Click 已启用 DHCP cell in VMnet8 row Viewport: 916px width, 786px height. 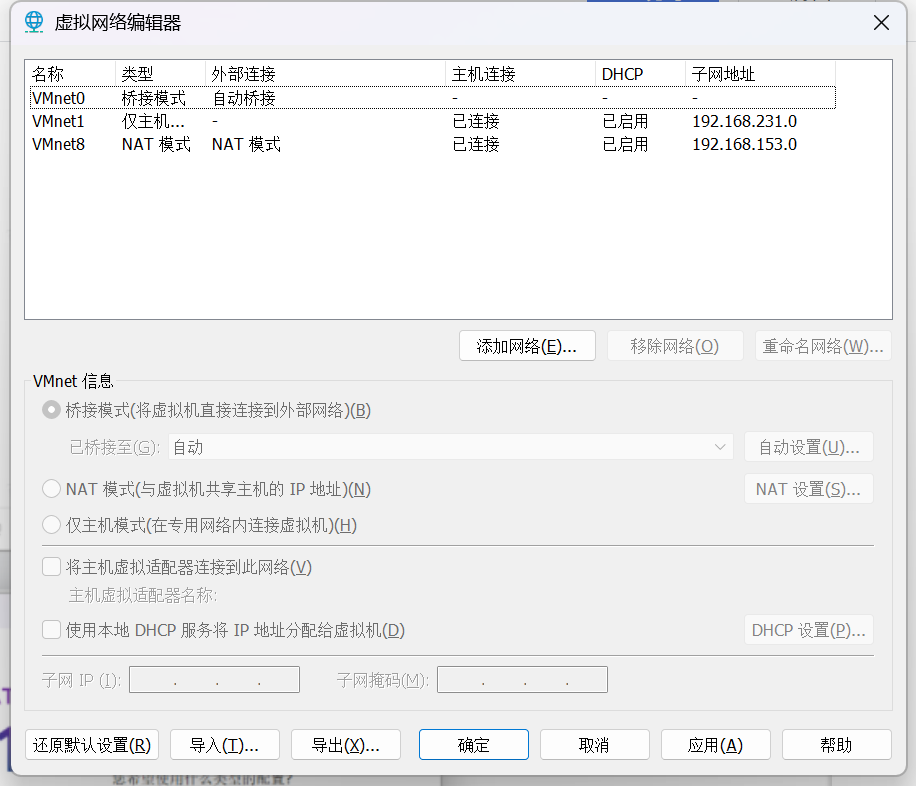pos(625,144)
